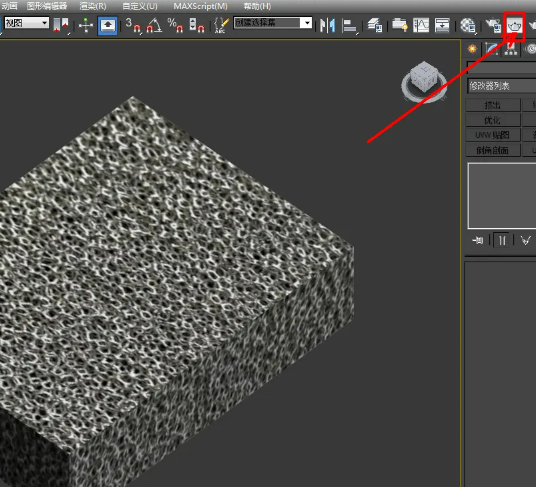The image size is (536, 487).
Task: Open the Curve Editor icon
Action: click(421, 25)
